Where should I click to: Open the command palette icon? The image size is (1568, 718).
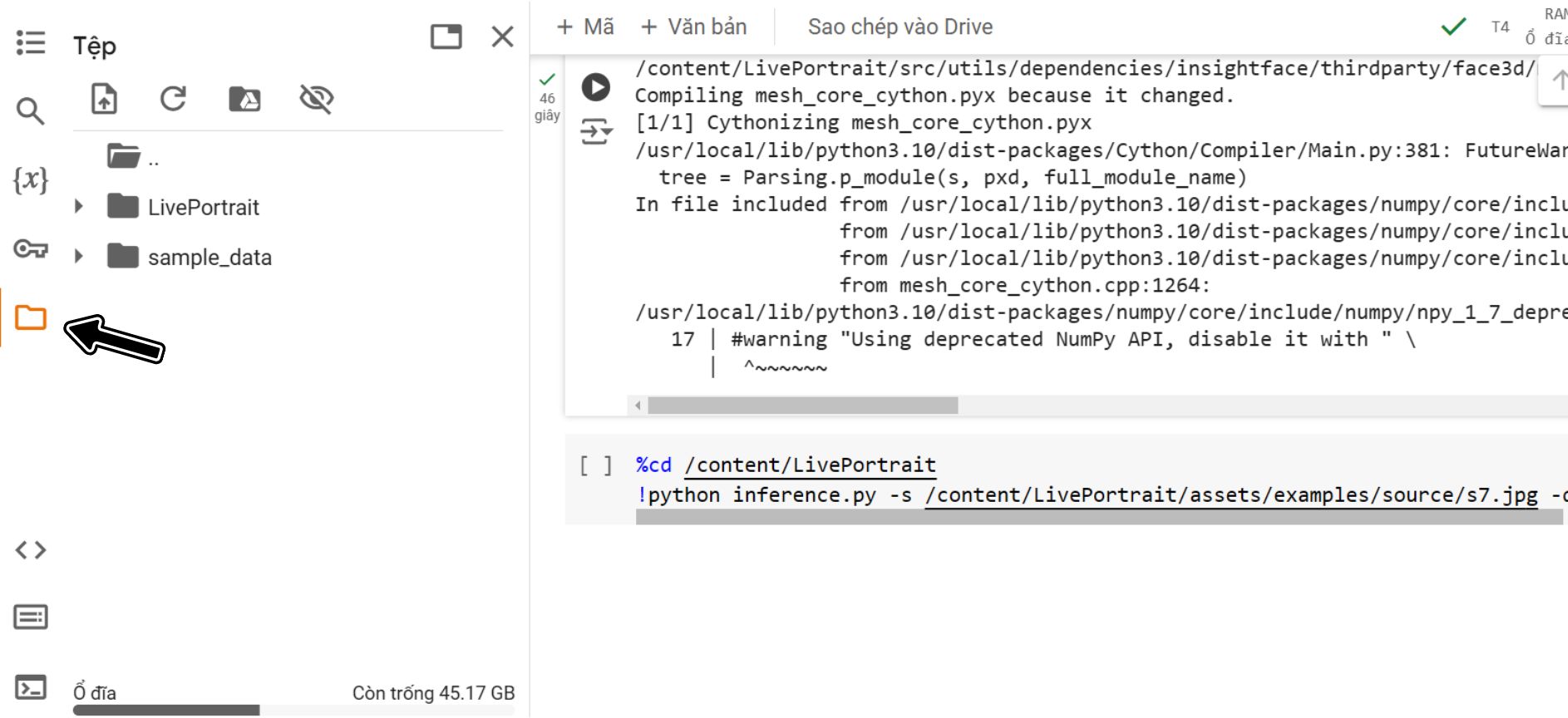[31, 617]
